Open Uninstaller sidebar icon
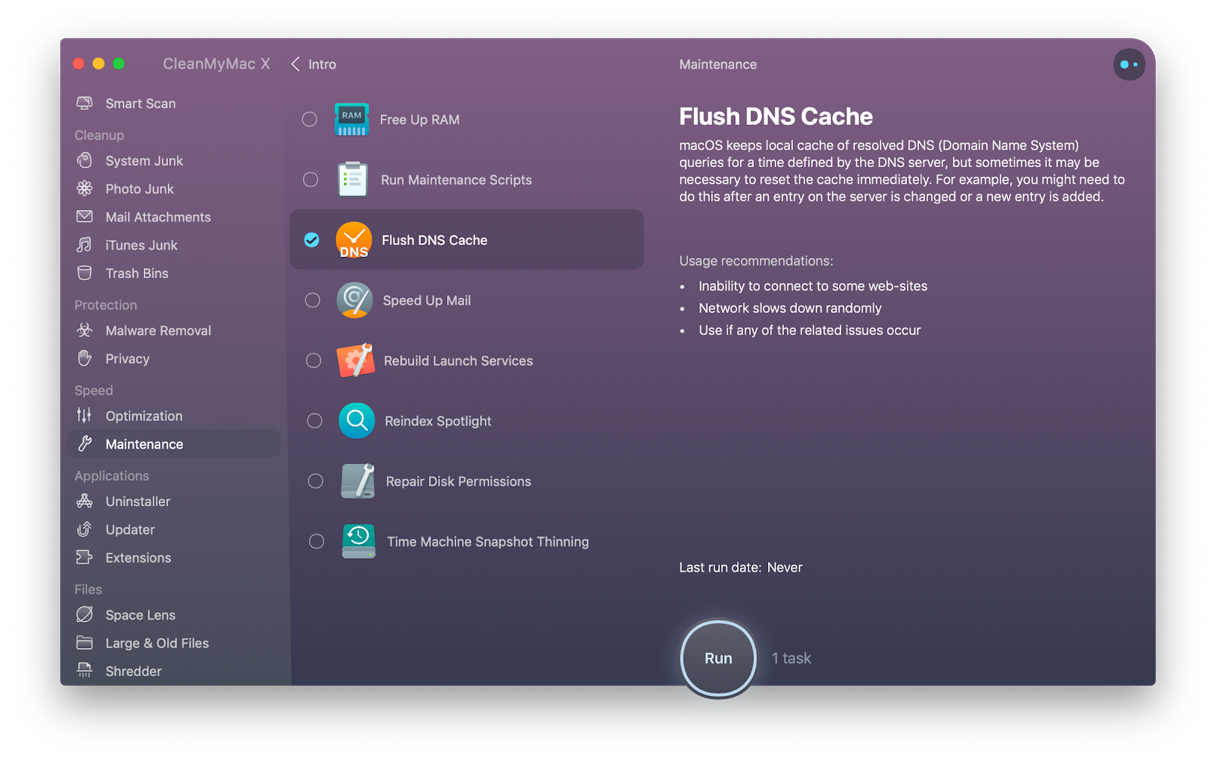Viewport: 1216px width, 760px height. click(x=85, y=501)
